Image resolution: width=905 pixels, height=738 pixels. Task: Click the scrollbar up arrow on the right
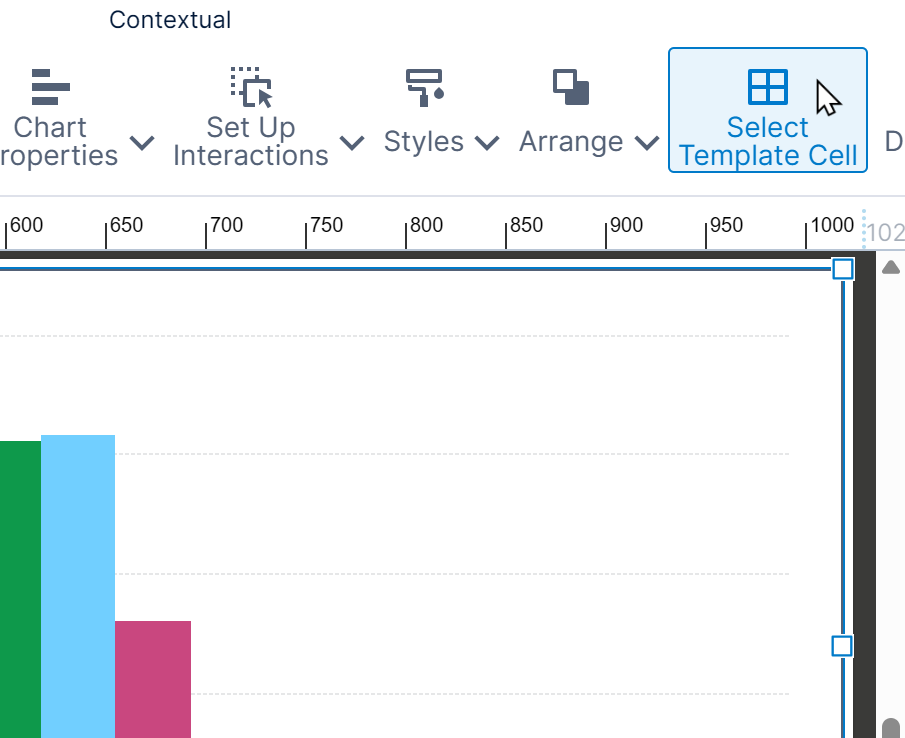(891, 267)
